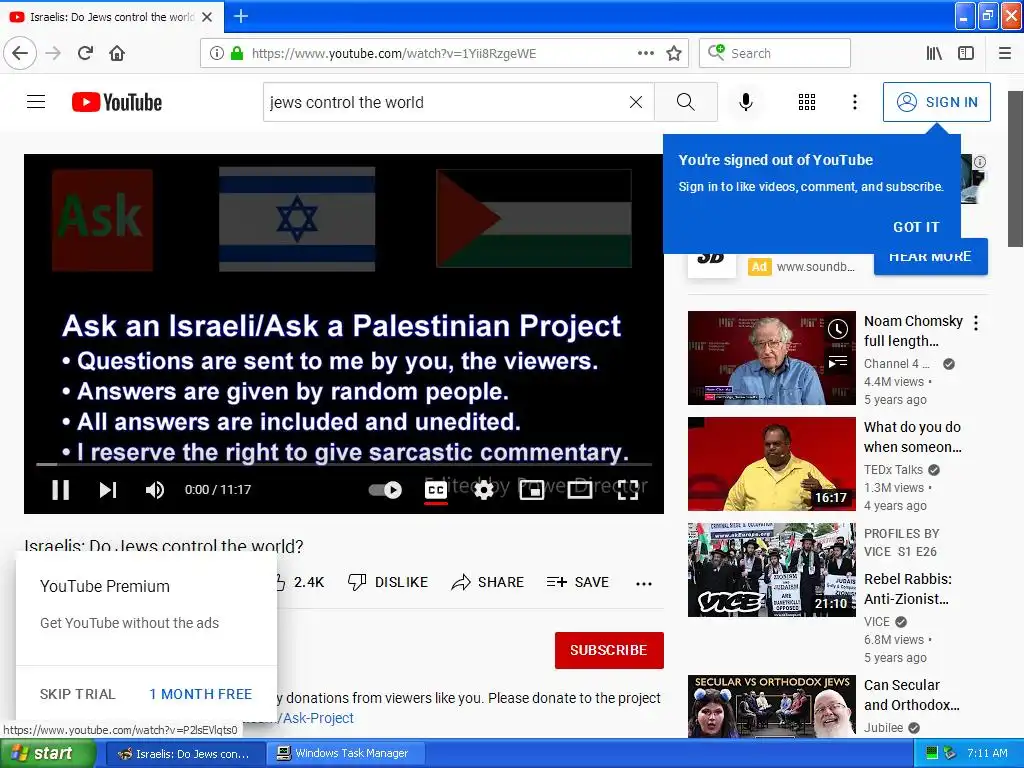Follow the Ask-Project donation link
This screenshot has height=768, width=1024.
(x=316, y=718)
